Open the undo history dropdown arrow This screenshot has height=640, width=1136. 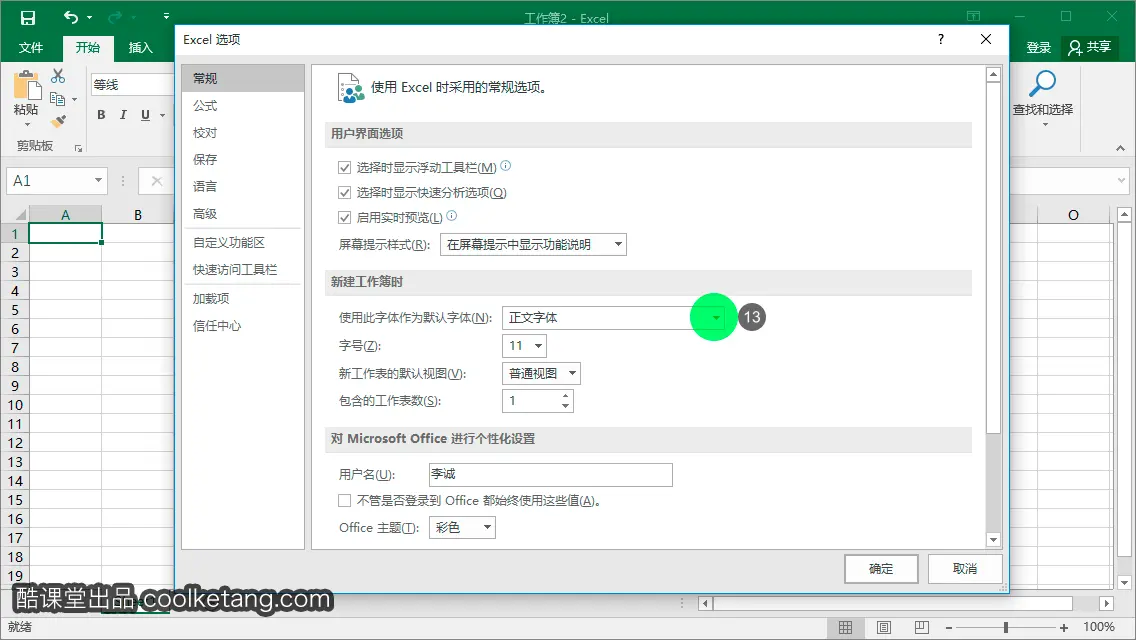pyautogui.click(x=89, y=17)
